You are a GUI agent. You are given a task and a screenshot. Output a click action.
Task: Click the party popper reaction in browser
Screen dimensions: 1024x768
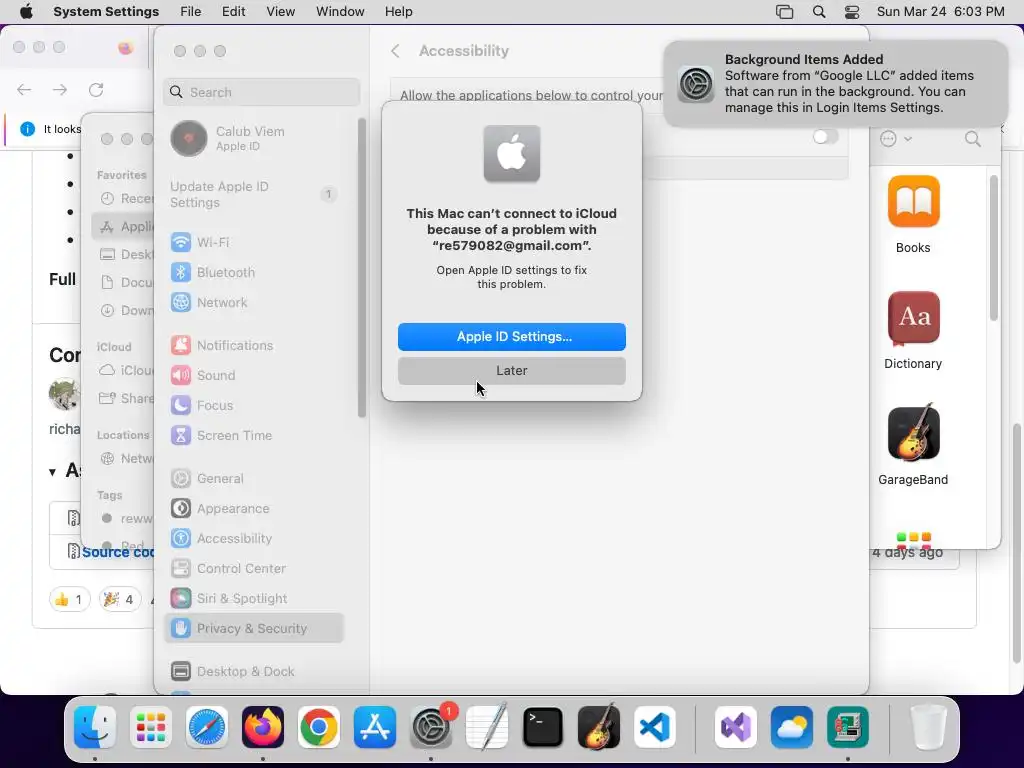tap(120, 599)
